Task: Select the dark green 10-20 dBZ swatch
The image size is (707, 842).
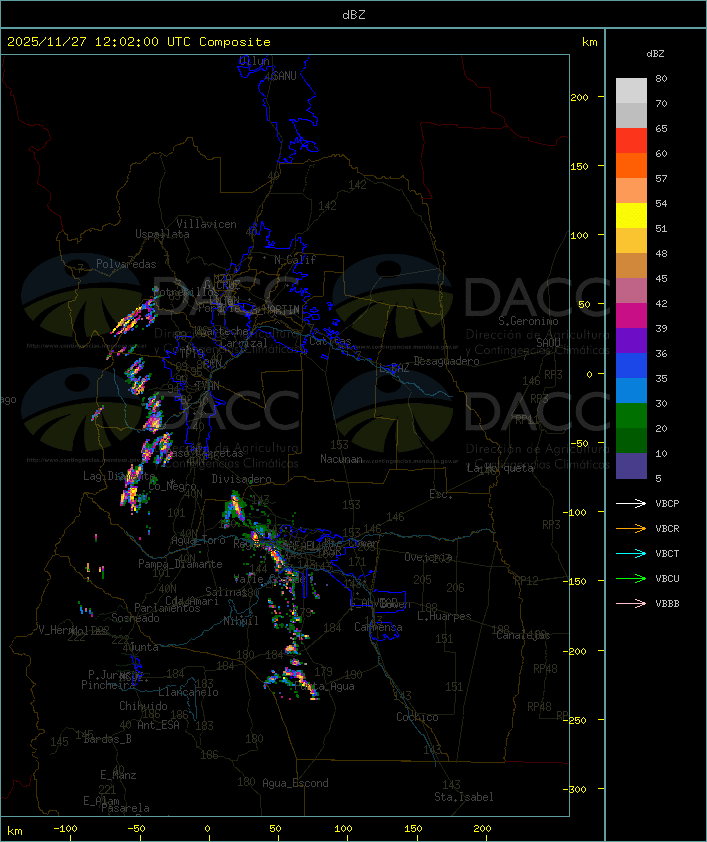Action: [x=631, y=440]
